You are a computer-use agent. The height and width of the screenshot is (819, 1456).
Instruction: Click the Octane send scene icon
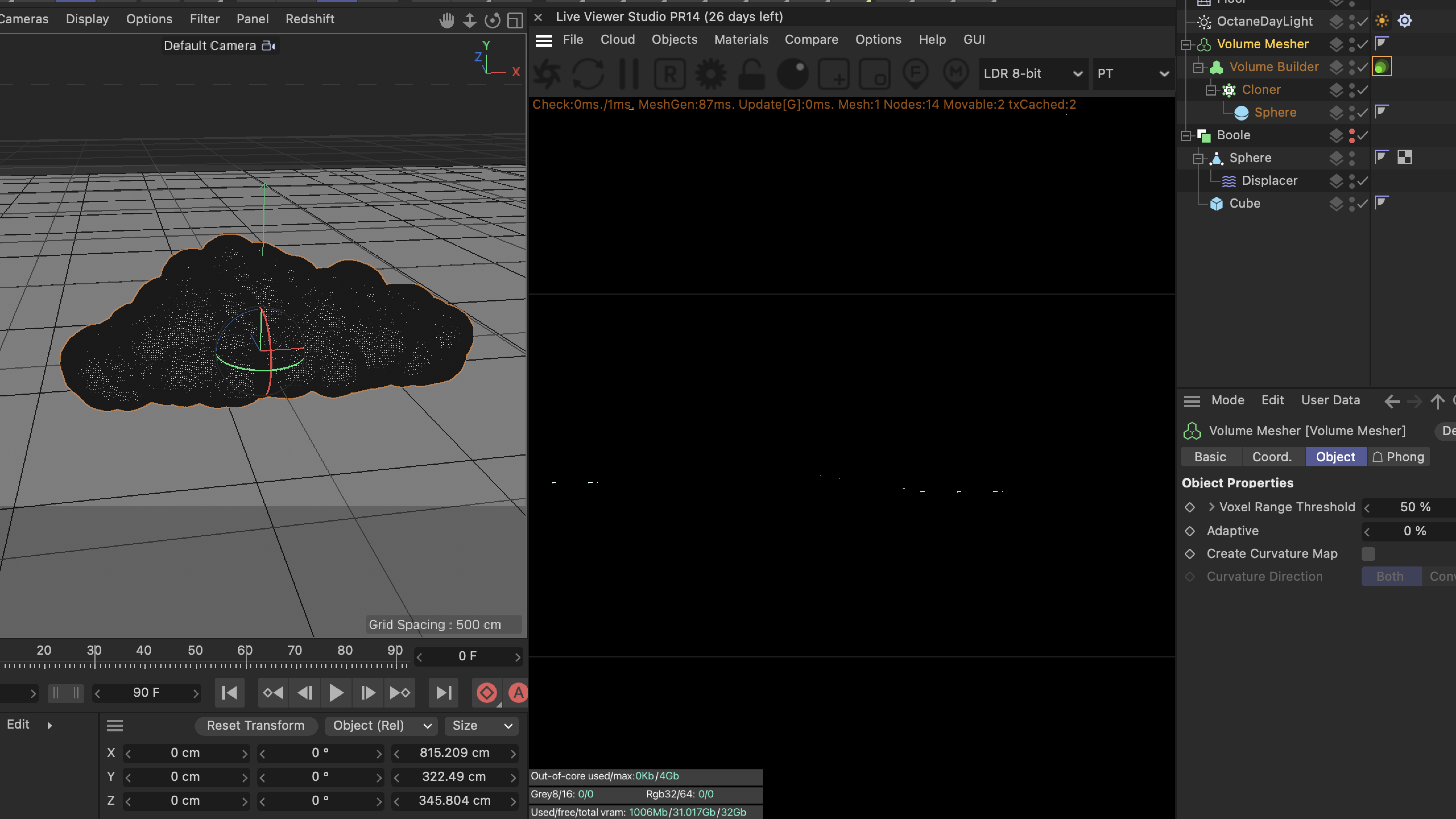tap(547, 73)
